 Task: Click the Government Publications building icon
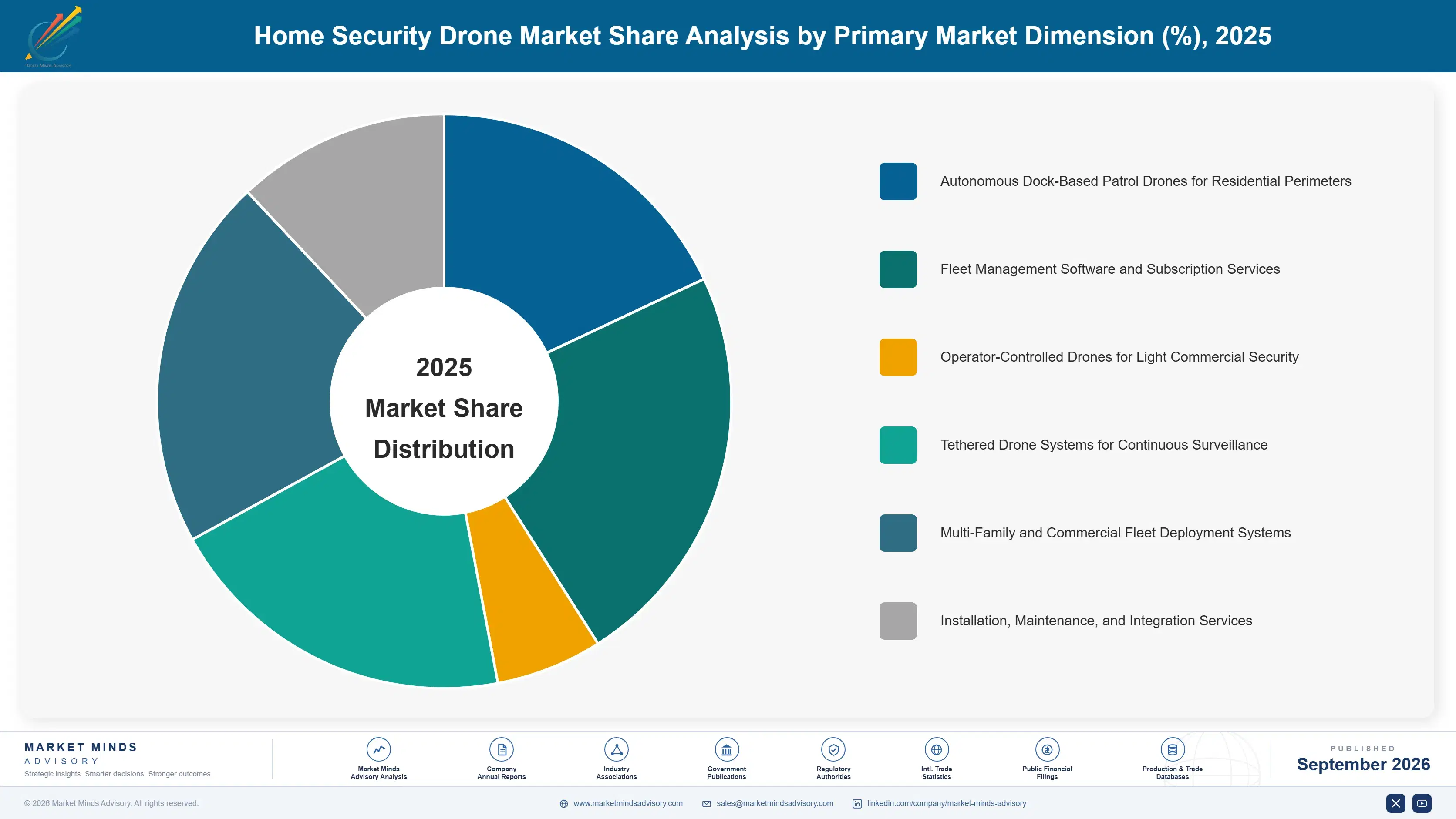tap(726, 749)
